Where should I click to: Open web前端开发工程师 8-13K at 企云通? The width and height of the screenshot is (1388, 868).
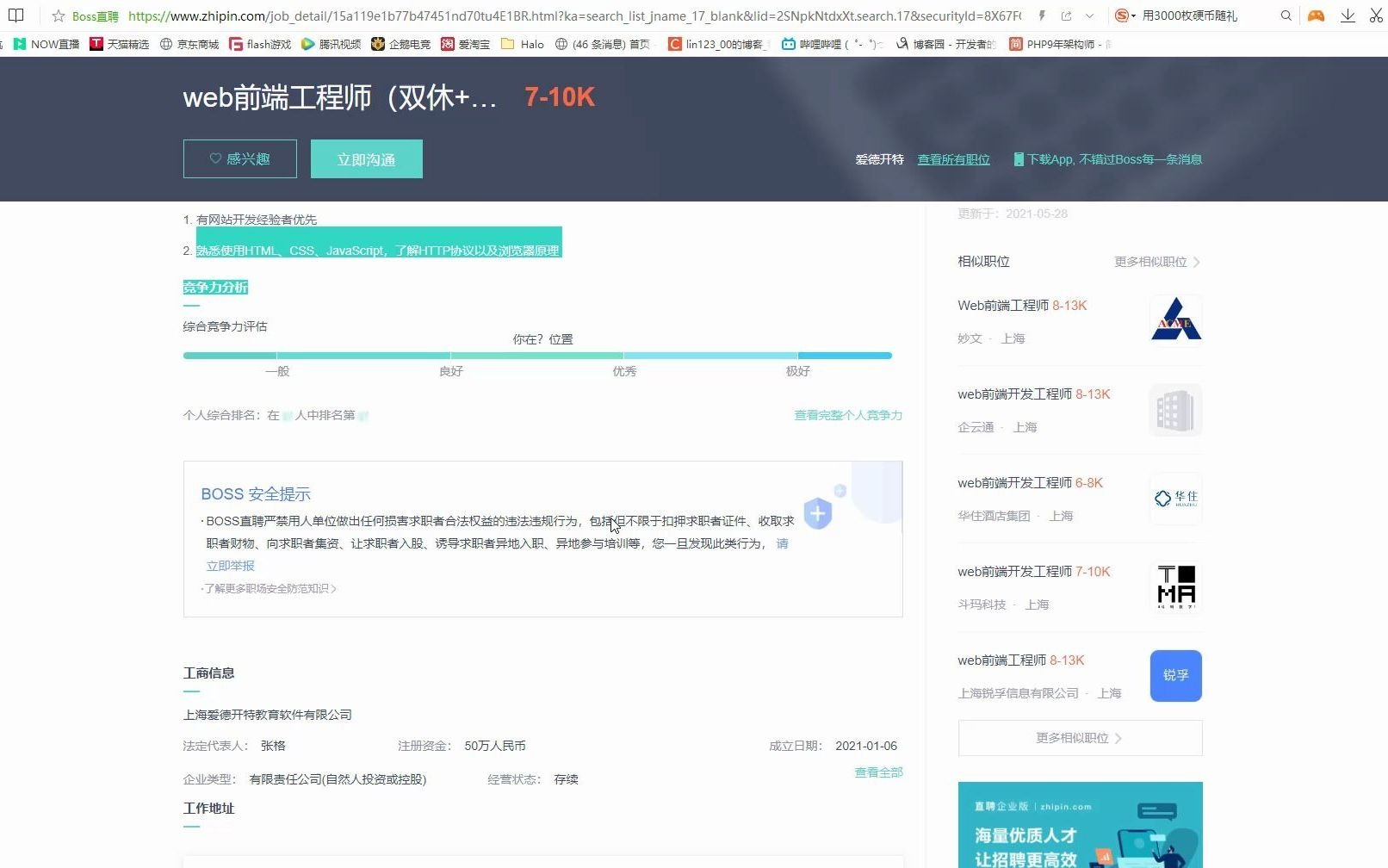(1034, 394)
